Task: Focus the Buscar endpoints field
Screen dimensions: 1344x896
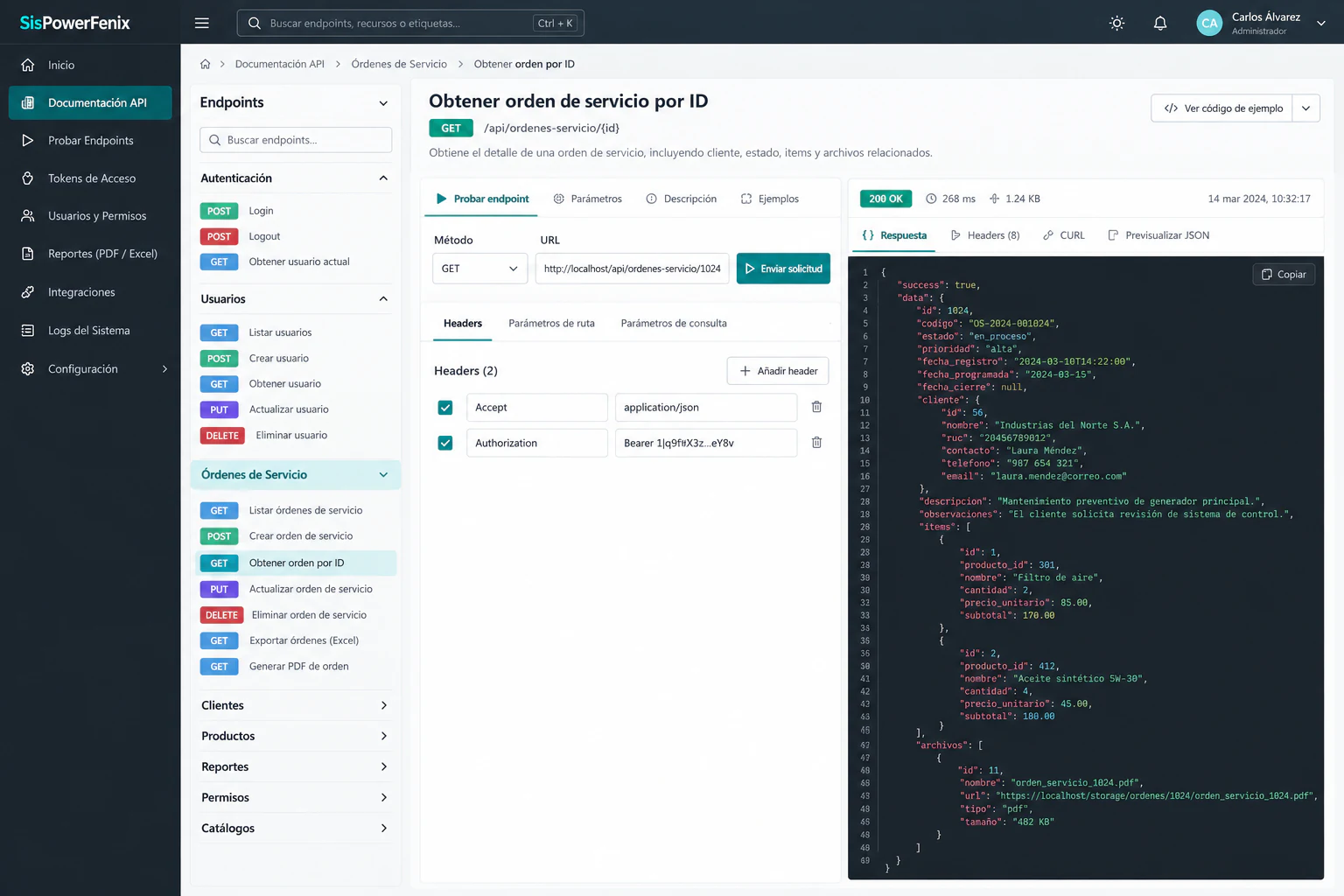Action: (x=296, y=140)
